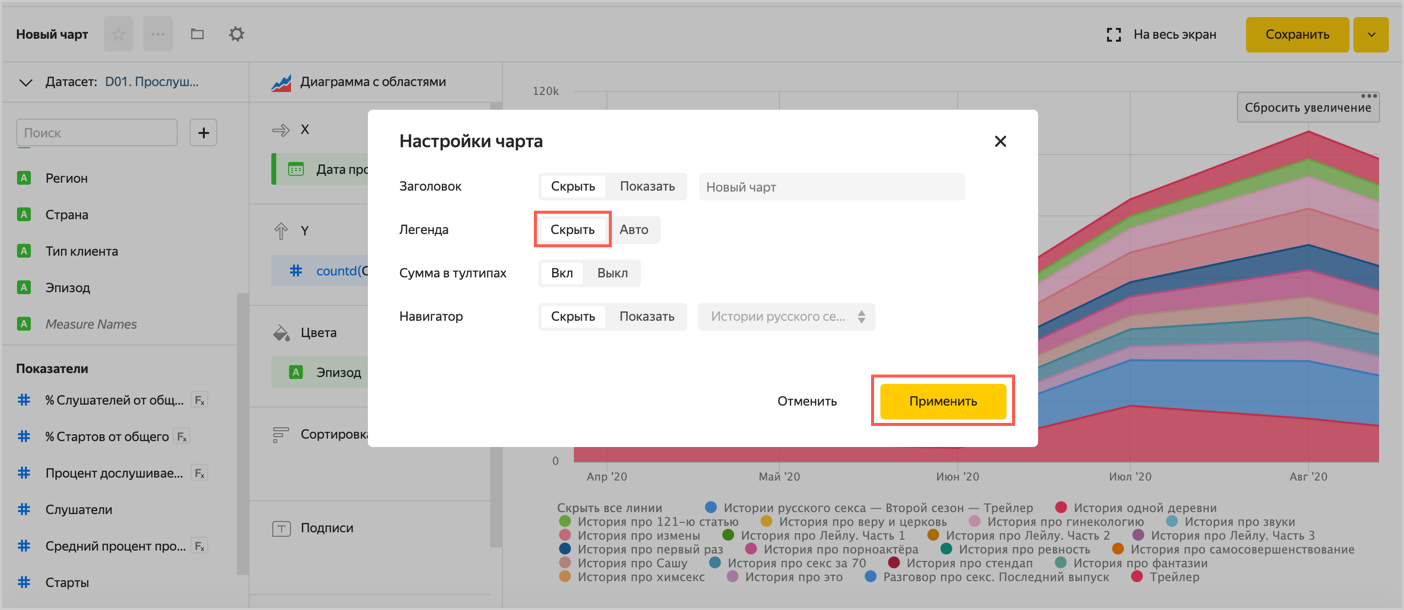Set Легенда to "Авто"

(x=634, y=230)
